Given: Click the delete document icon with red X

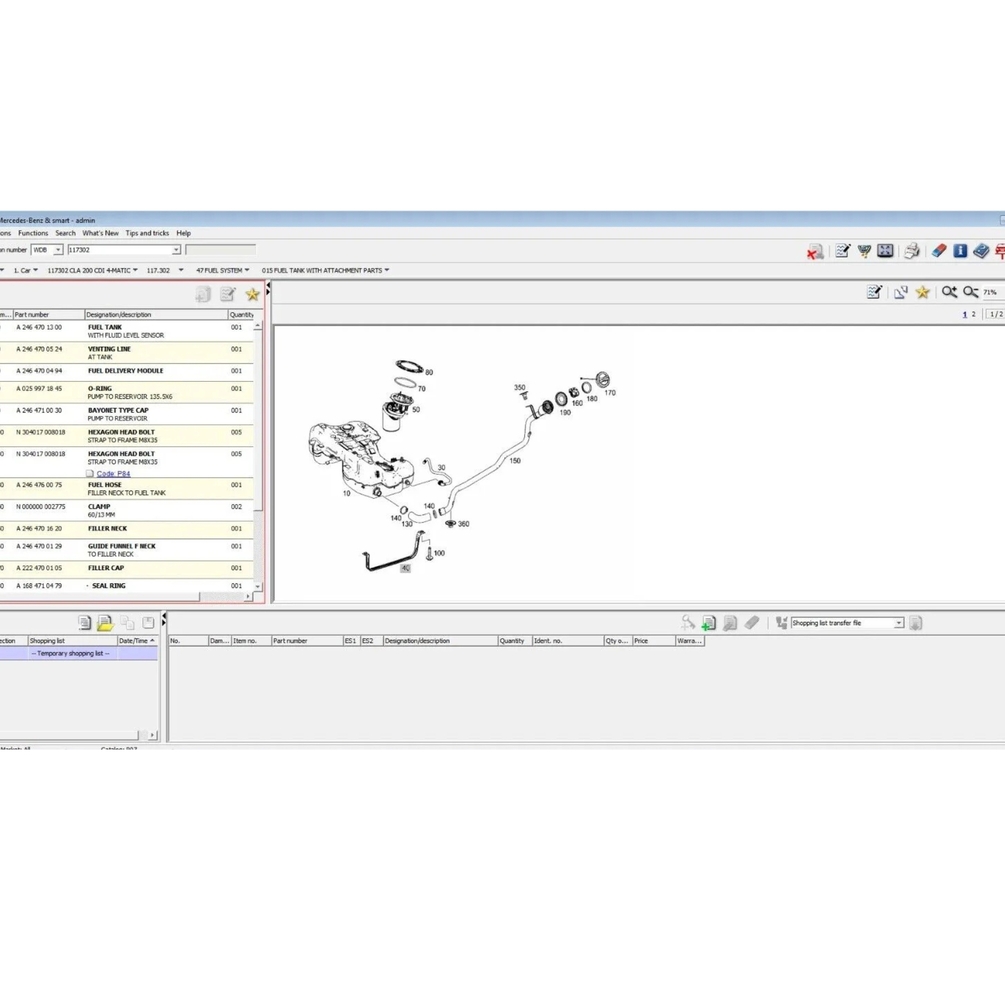Looking at the screenshot, I should (815, 251).
